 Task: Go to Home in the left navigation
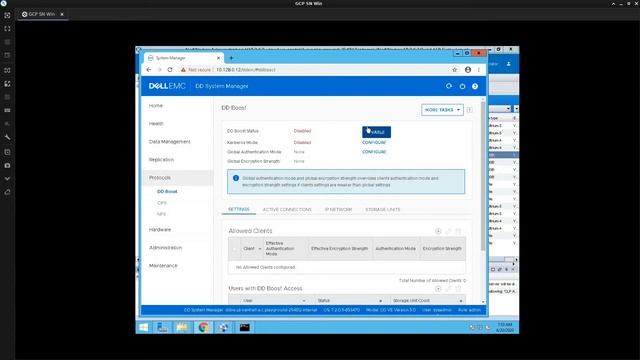click(x=156, y=106)
